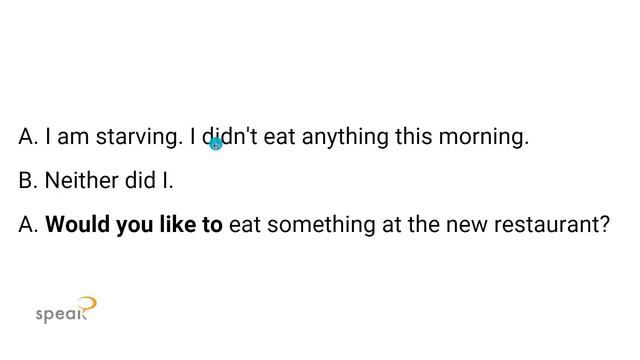The image size is (640, 360).
Task: Click the blue pointer dot on "didn't"
Action: (216, 144)
